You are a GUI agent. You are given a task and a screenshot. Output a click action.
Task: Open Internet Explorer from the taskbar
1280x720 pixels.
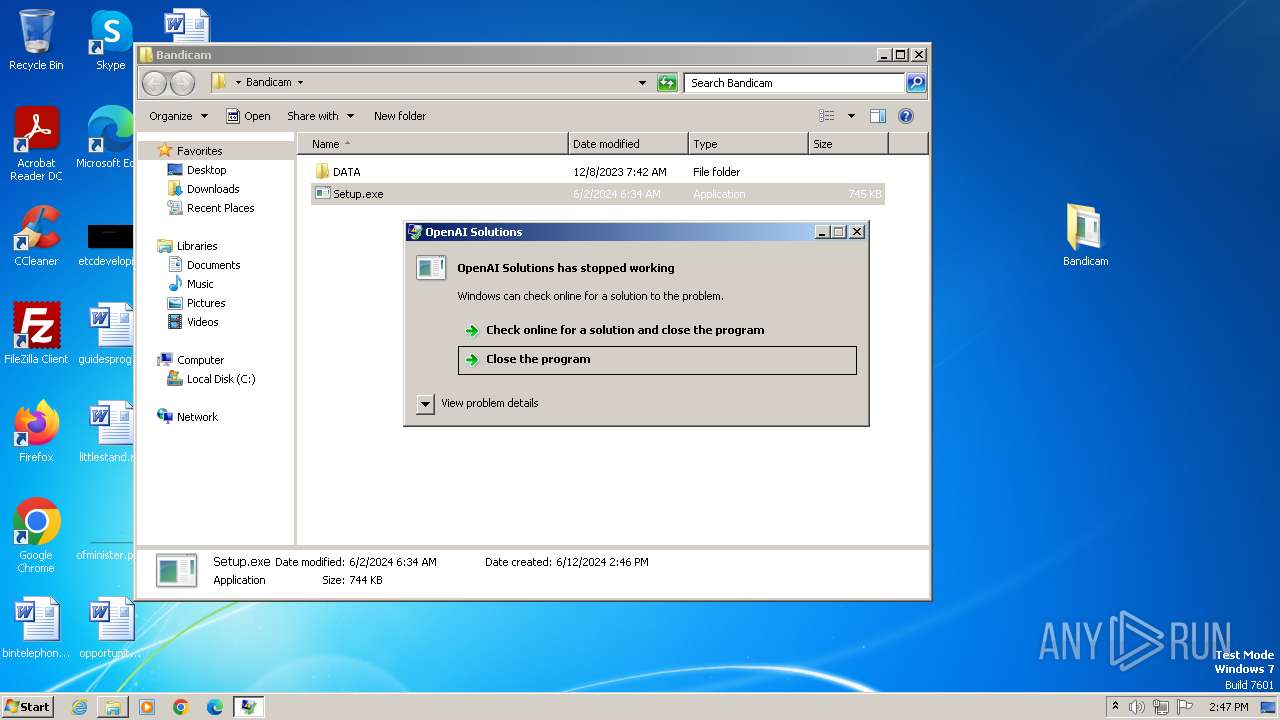click(79, 707)
